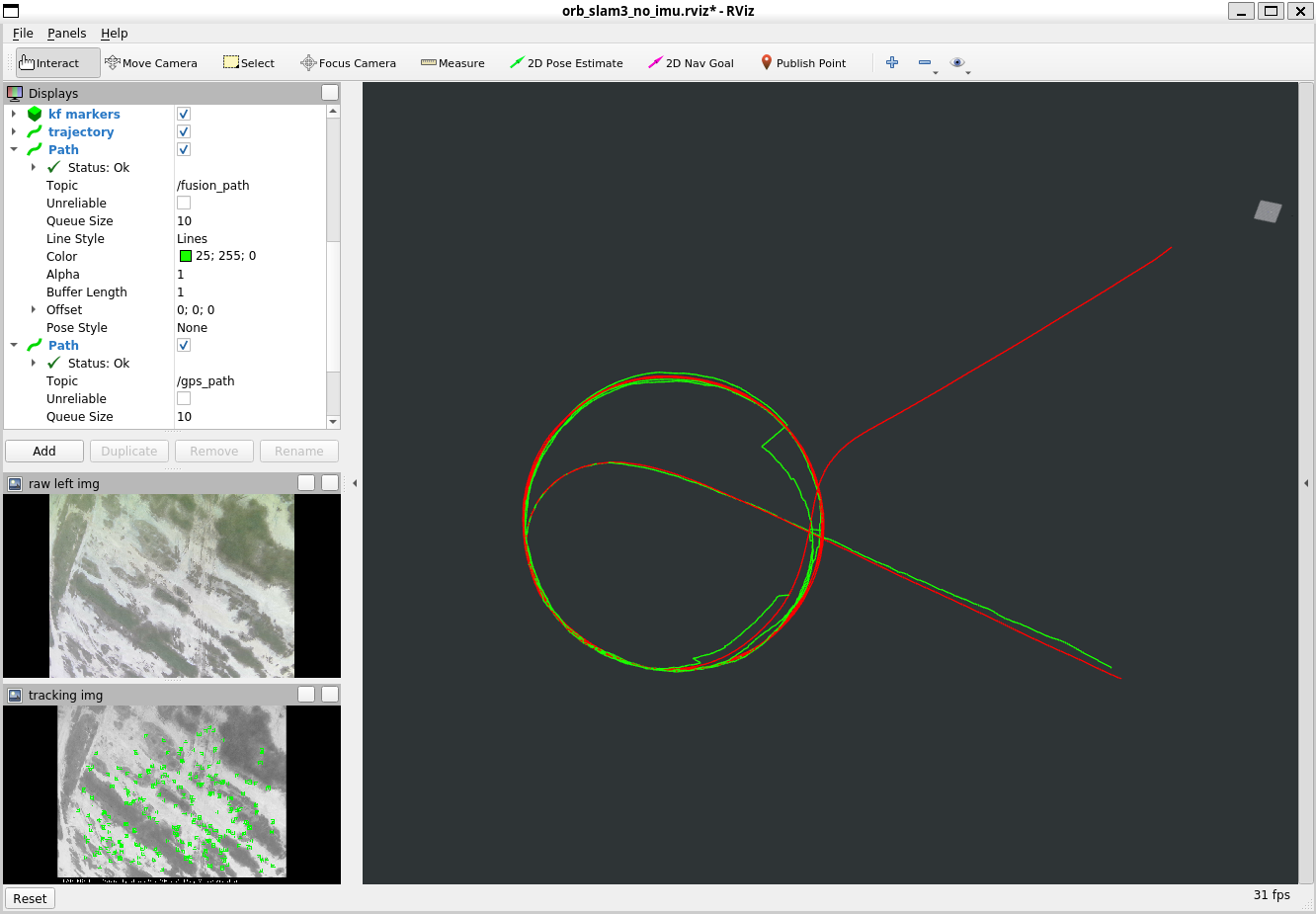The width and height of the screenshot is (1316, 914).
Task: Select the Move Camera tool
Action: (151, 62)
